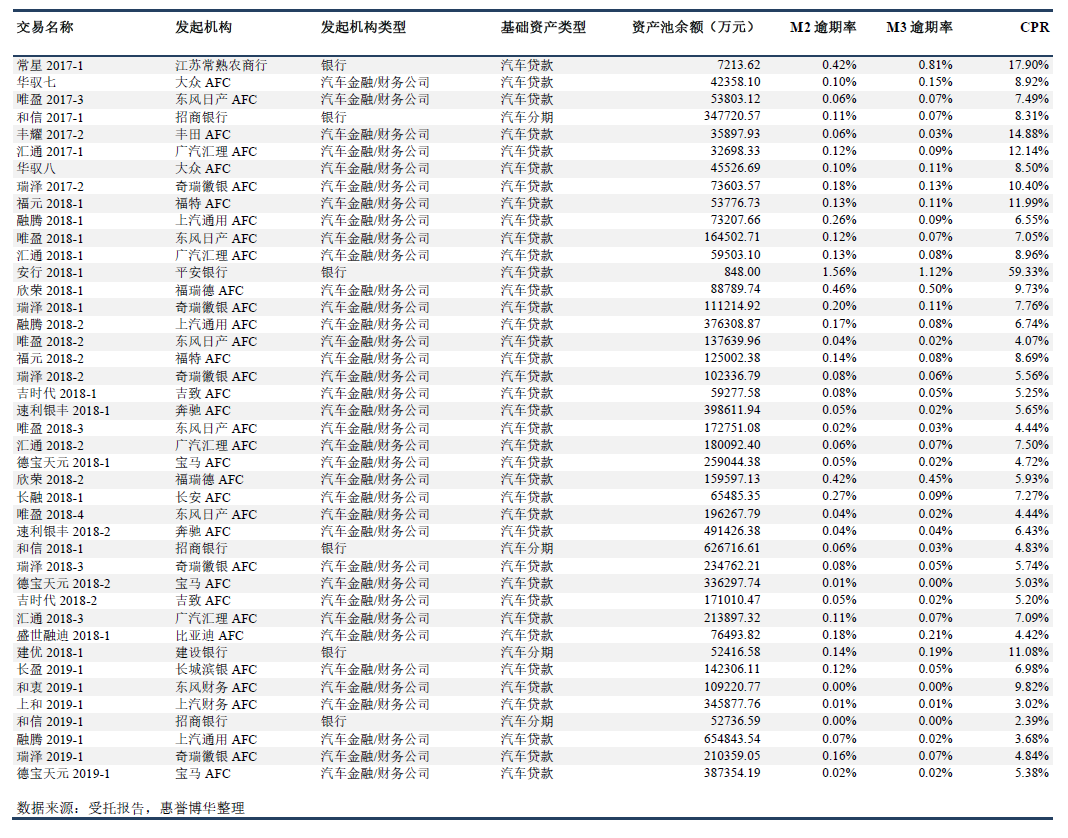Select the 平安银行 originator cell
The image size is (1068, 838).
pos(201,273)
